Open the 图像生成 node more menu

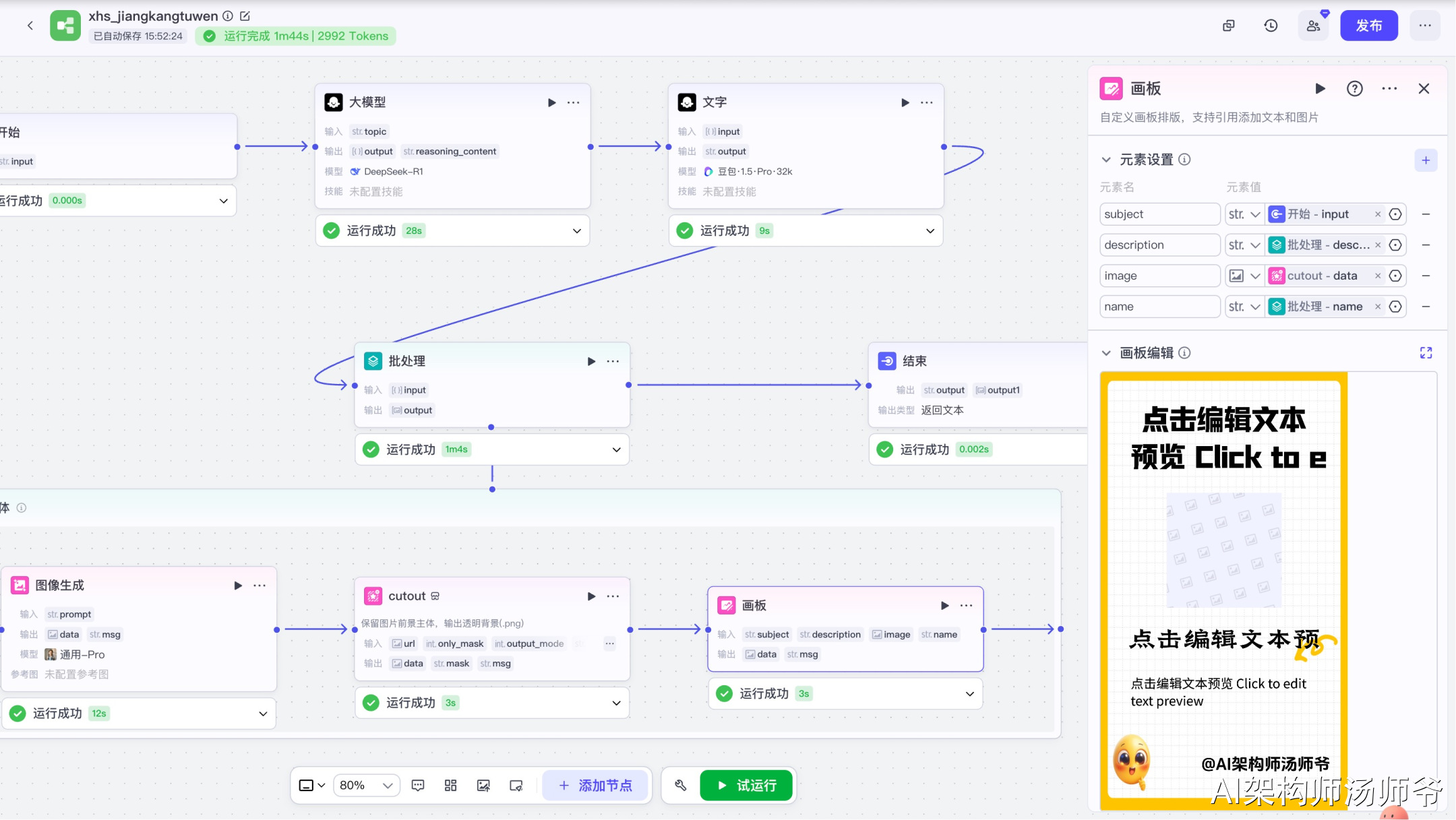click(x=260, y=586)
